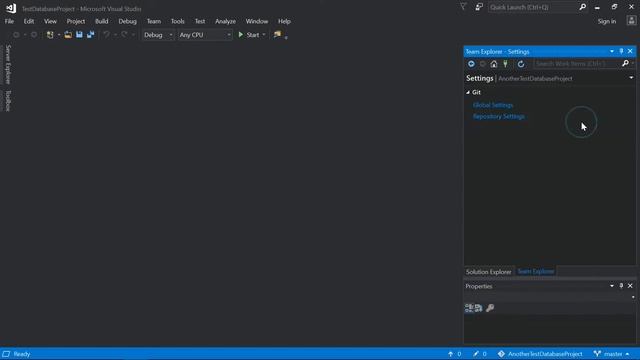The height and width of the screenshot is (360, 640).
Task: Click the Search Work Items magnifier icon
Action: coord(625,64)
